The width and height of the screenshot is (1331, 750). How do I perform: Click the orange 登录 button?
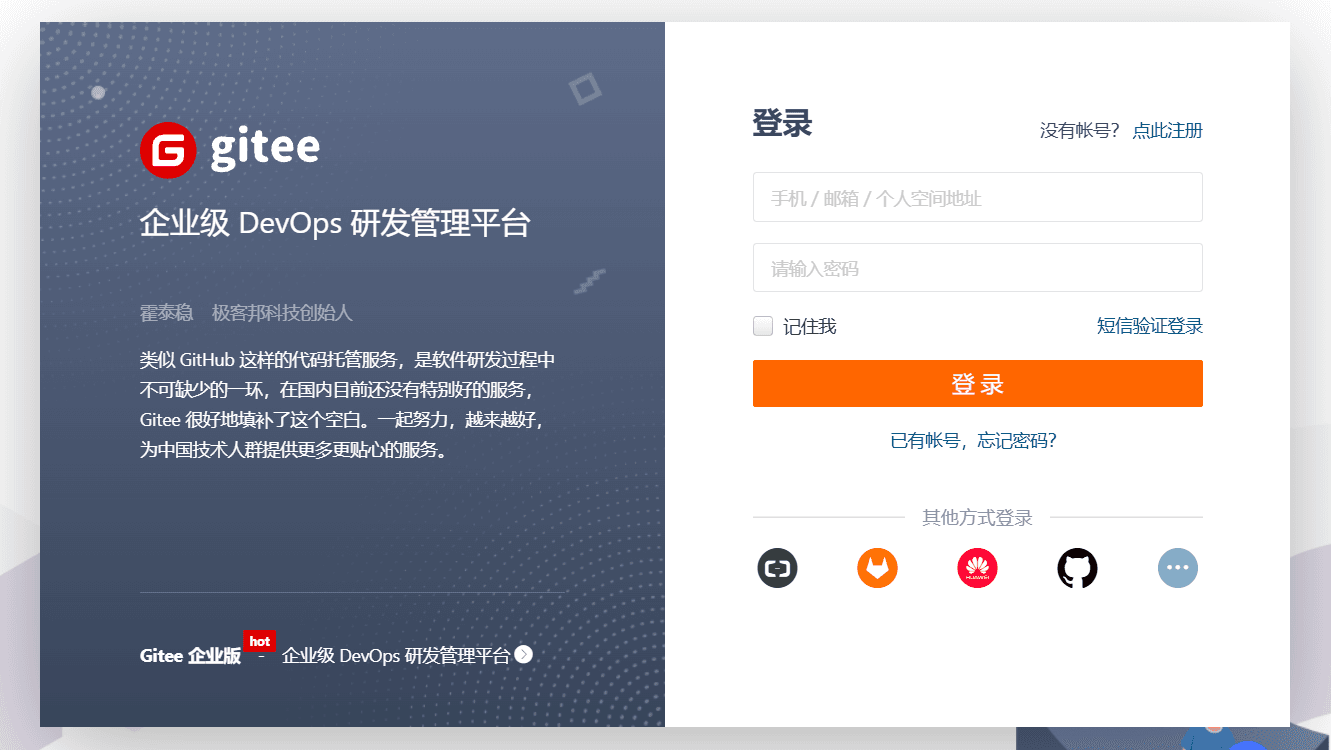(x=978, y=384)
